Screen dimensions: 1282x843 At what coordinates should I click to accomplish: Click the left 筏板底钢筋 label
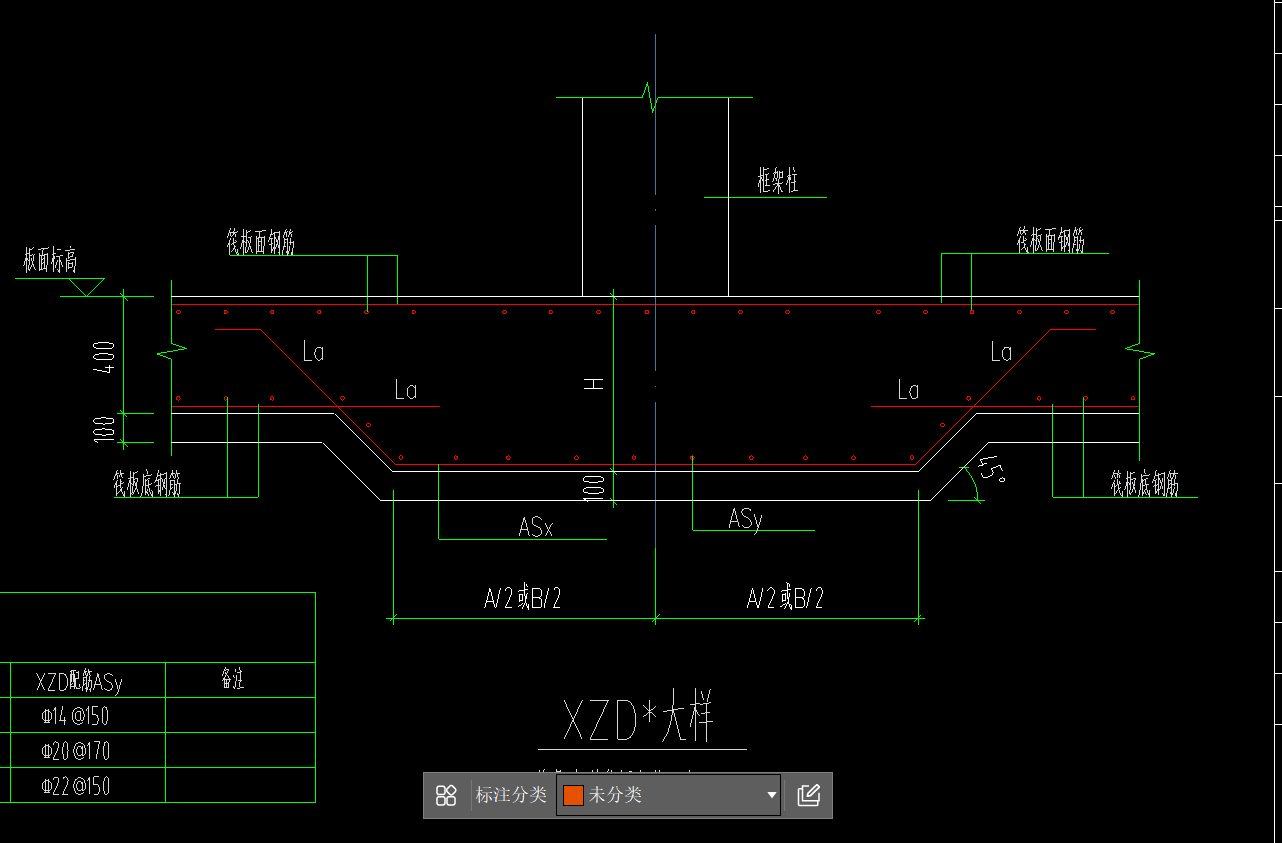point(147,484)
